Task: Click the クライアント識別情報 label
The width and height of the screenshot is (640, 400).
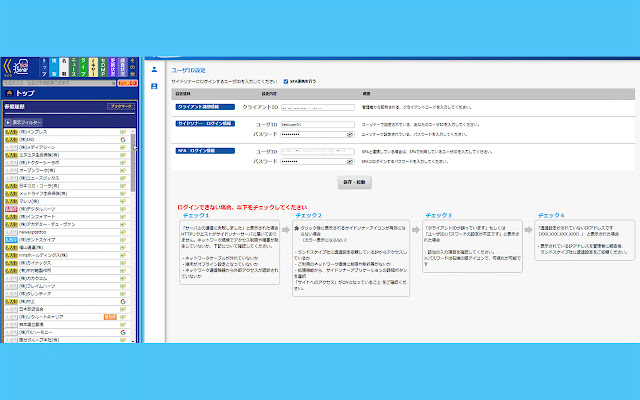Action: 205,107
